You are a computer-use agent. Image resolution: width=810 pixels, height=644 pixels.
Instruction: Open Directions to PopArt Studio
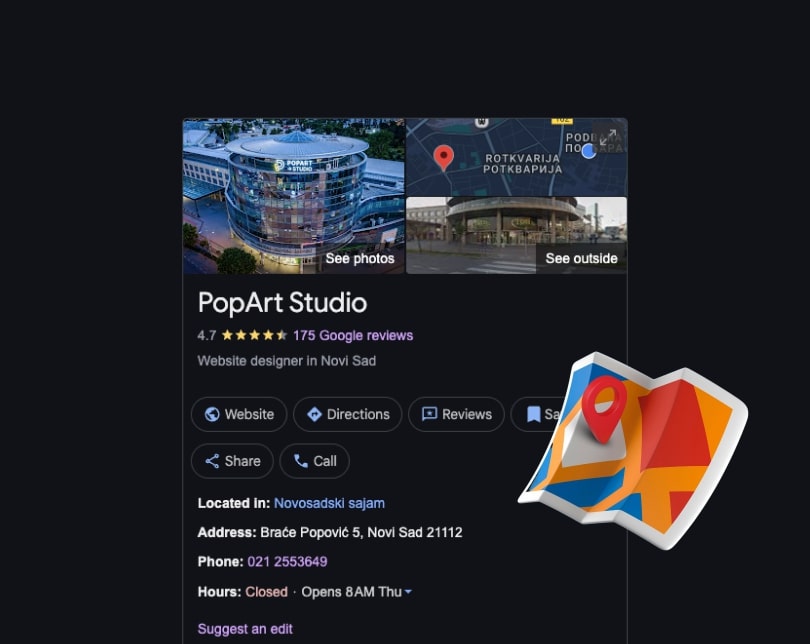coord(348,414)
